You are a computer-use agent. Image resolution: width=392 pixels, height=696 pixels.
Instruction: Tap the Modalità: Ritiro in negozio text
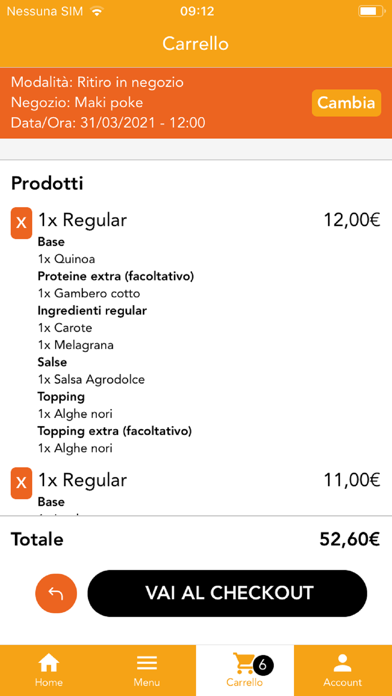click(x=97, y=82)
